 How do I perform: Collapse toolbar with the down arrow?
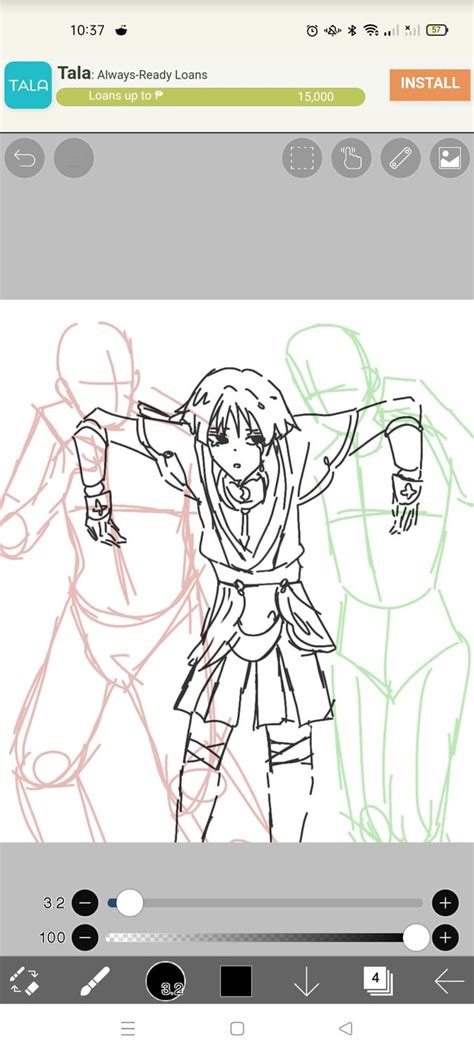[x=306, y=982]
